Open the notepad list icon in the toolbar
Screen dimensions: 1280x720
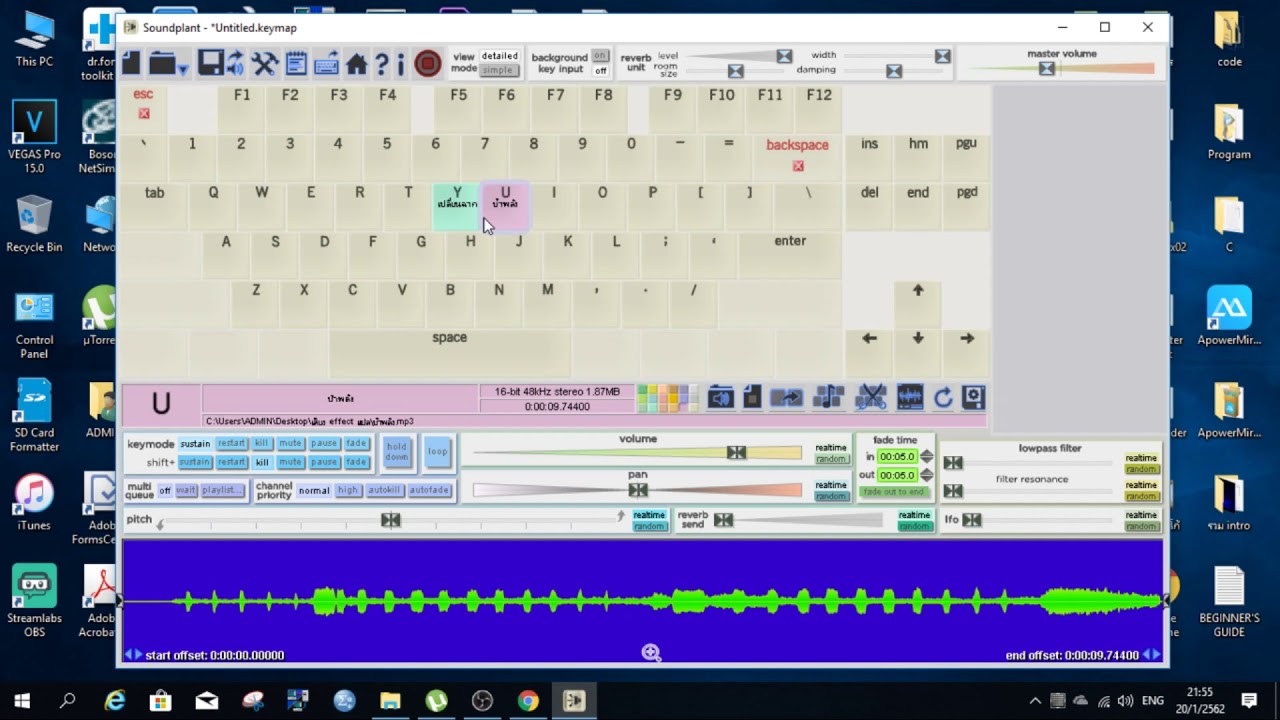pyautogui.click(x=296, y=64)
